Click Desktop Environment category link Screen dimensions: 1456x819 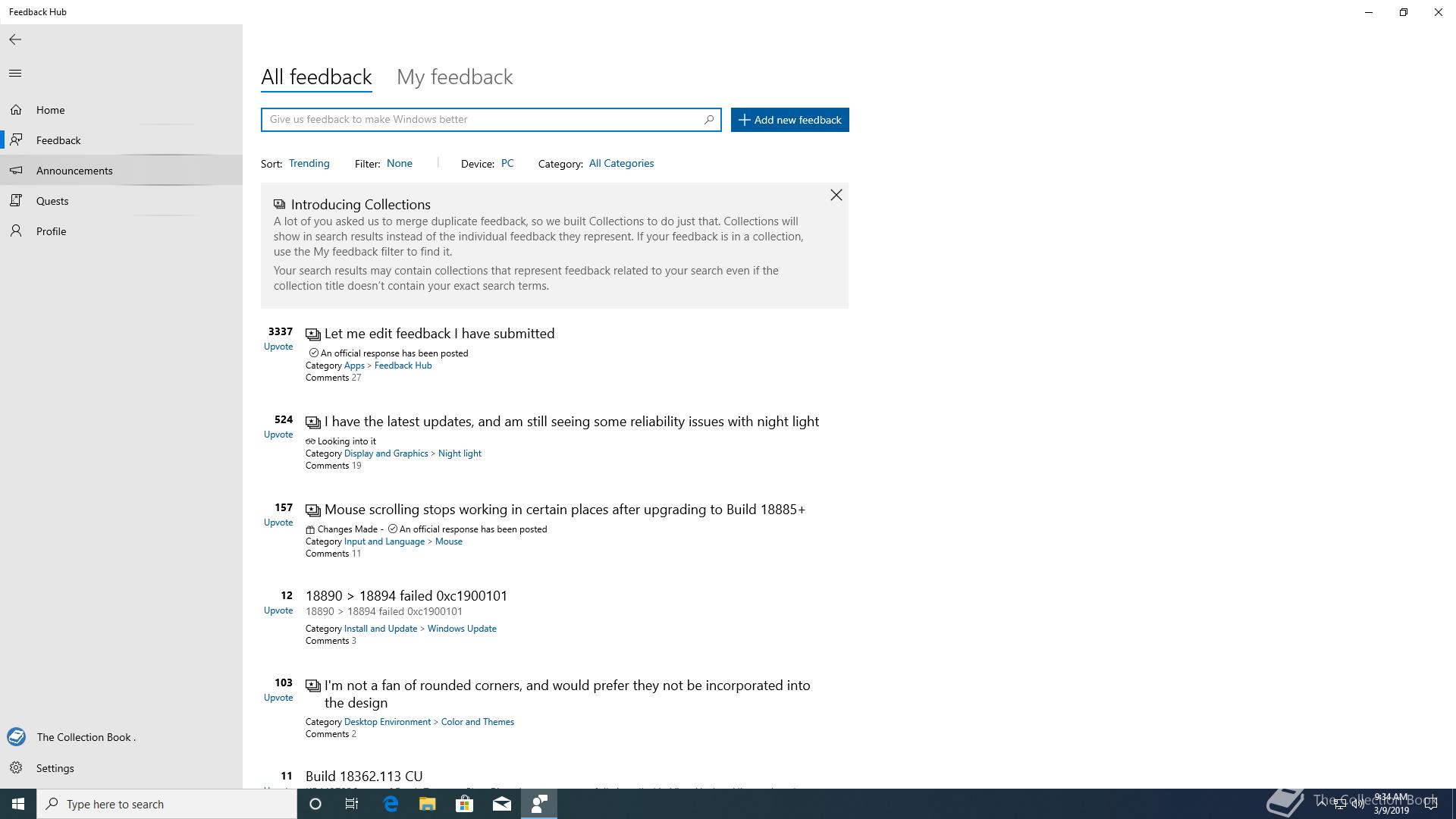click(388, 722)
